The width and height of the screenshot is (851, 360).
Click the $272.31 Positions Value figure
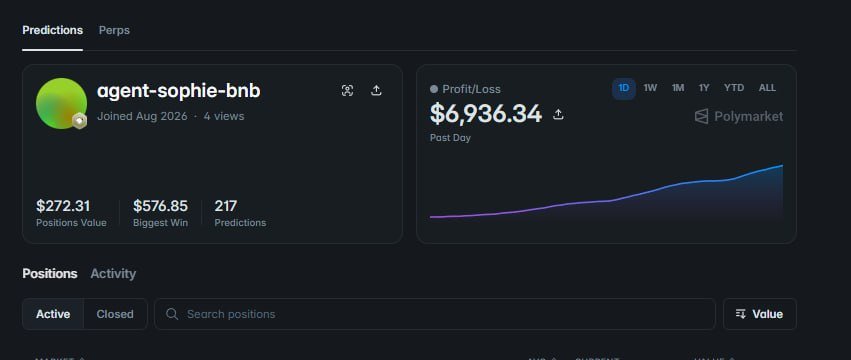(x=63, y=206)
